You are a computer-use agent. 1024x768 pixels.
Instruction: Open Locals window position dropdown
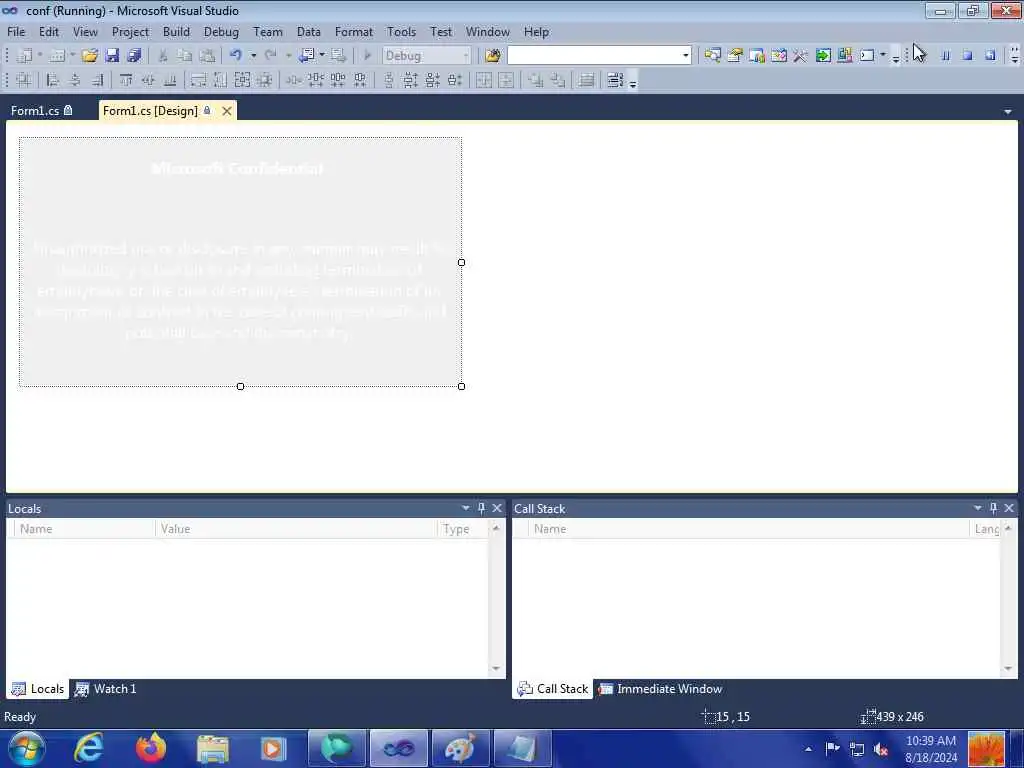coord(466,508)
